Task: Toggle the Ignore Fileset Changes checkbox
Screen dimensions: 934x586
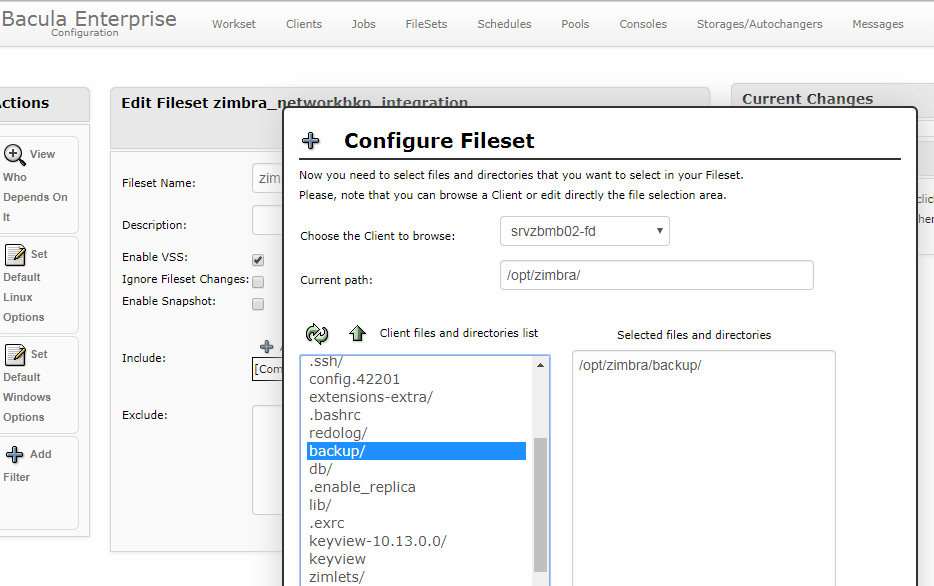Action: [258, 282]
